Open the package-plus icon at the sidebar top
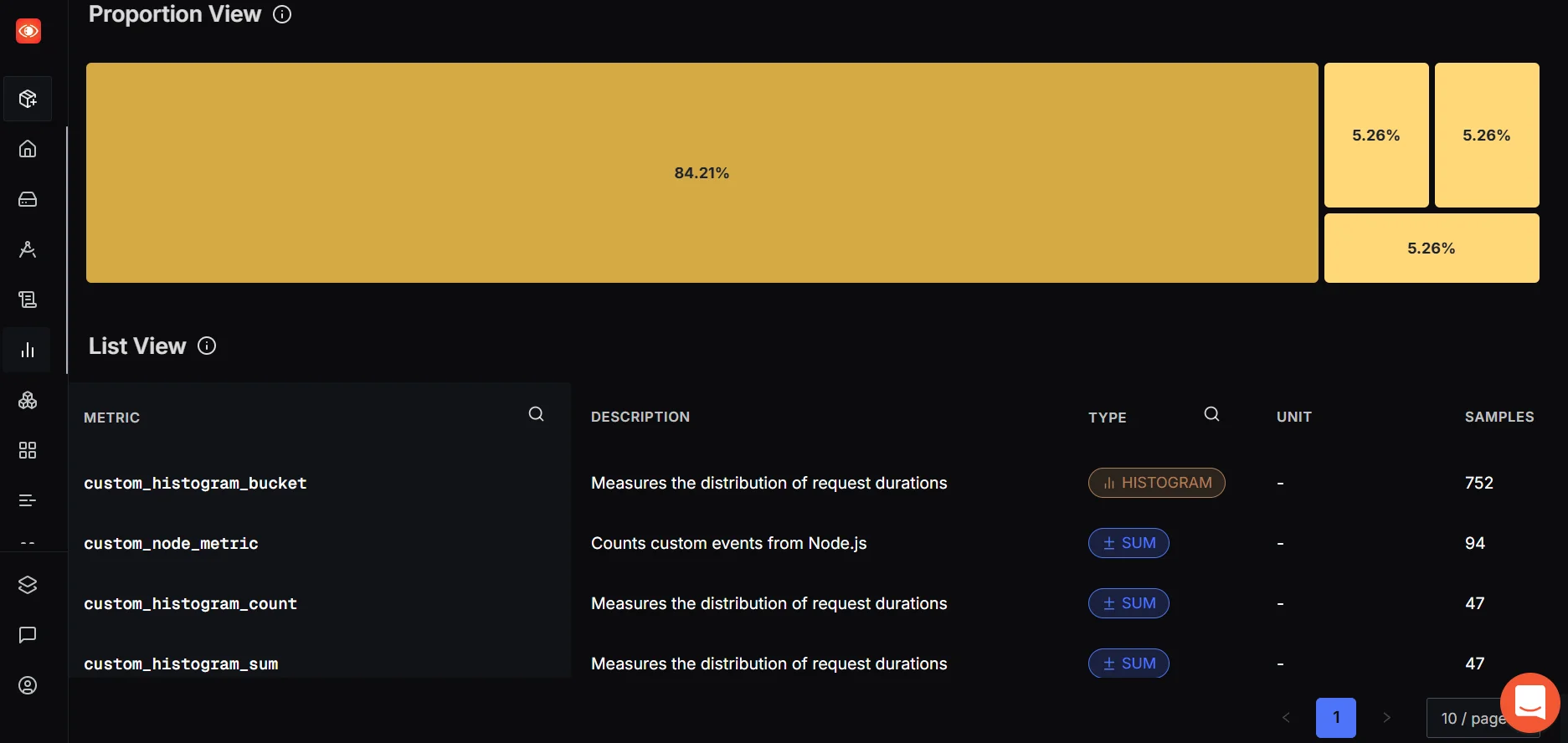Image resolution: width=1568 pixels, height=743 pixels. pyautogui.click(x=28, y=99)
